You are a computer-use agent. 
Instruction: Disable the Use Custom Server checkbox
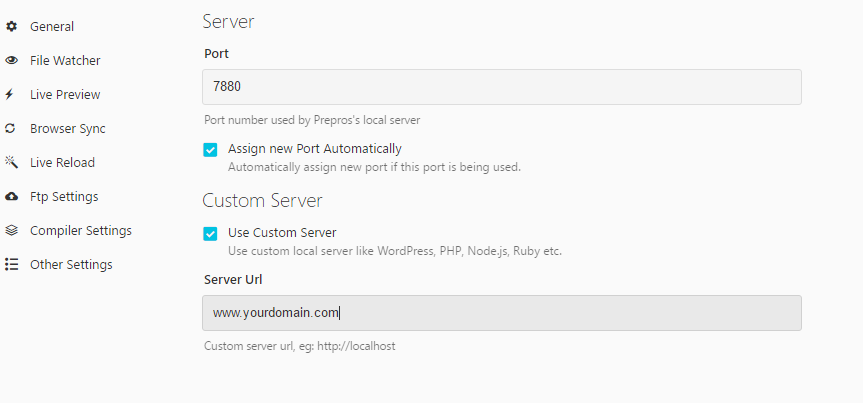210,234
